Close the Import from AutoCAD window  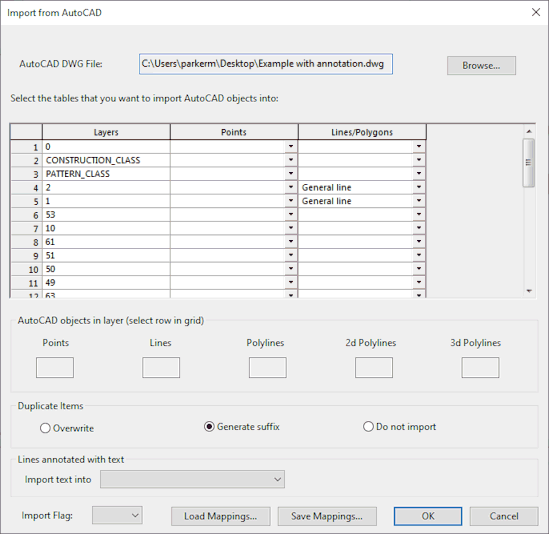tap(536, 12)
